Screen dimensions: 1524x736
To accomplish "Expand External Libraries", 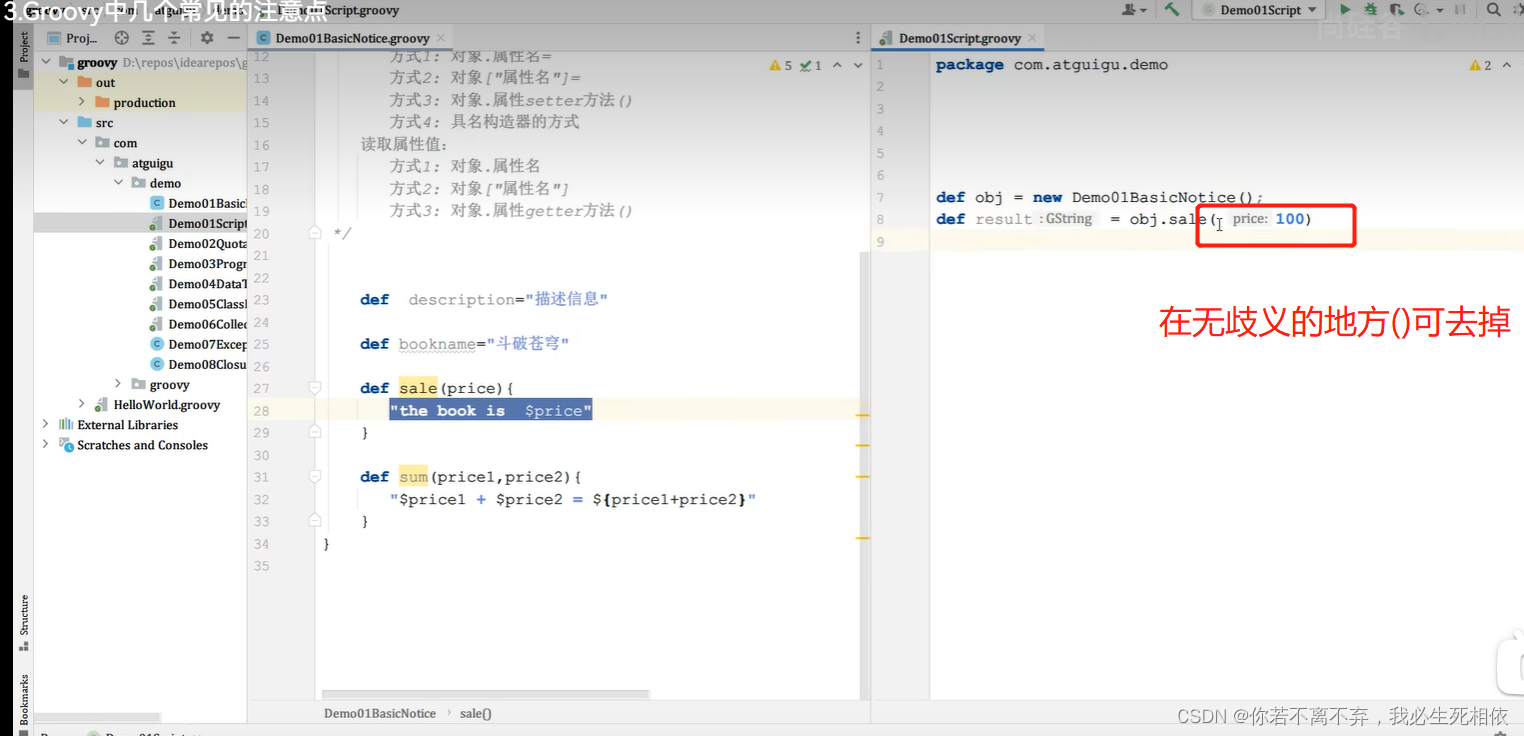I will coord(46,424).
